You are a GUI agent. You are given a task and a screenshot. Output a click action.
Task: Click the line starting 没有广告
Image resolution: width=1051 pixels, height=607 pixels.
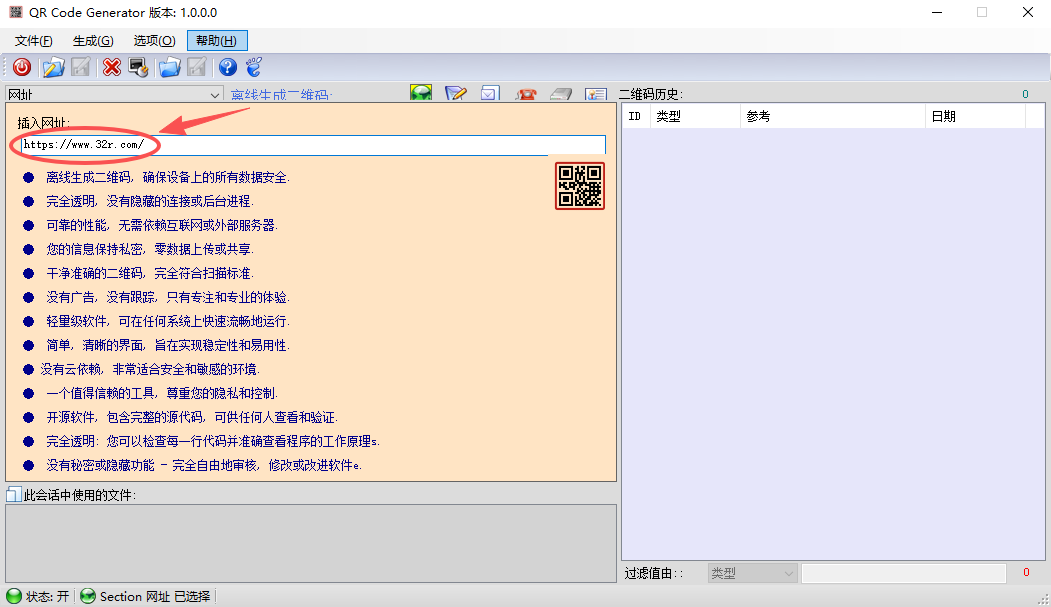(168, 297)
